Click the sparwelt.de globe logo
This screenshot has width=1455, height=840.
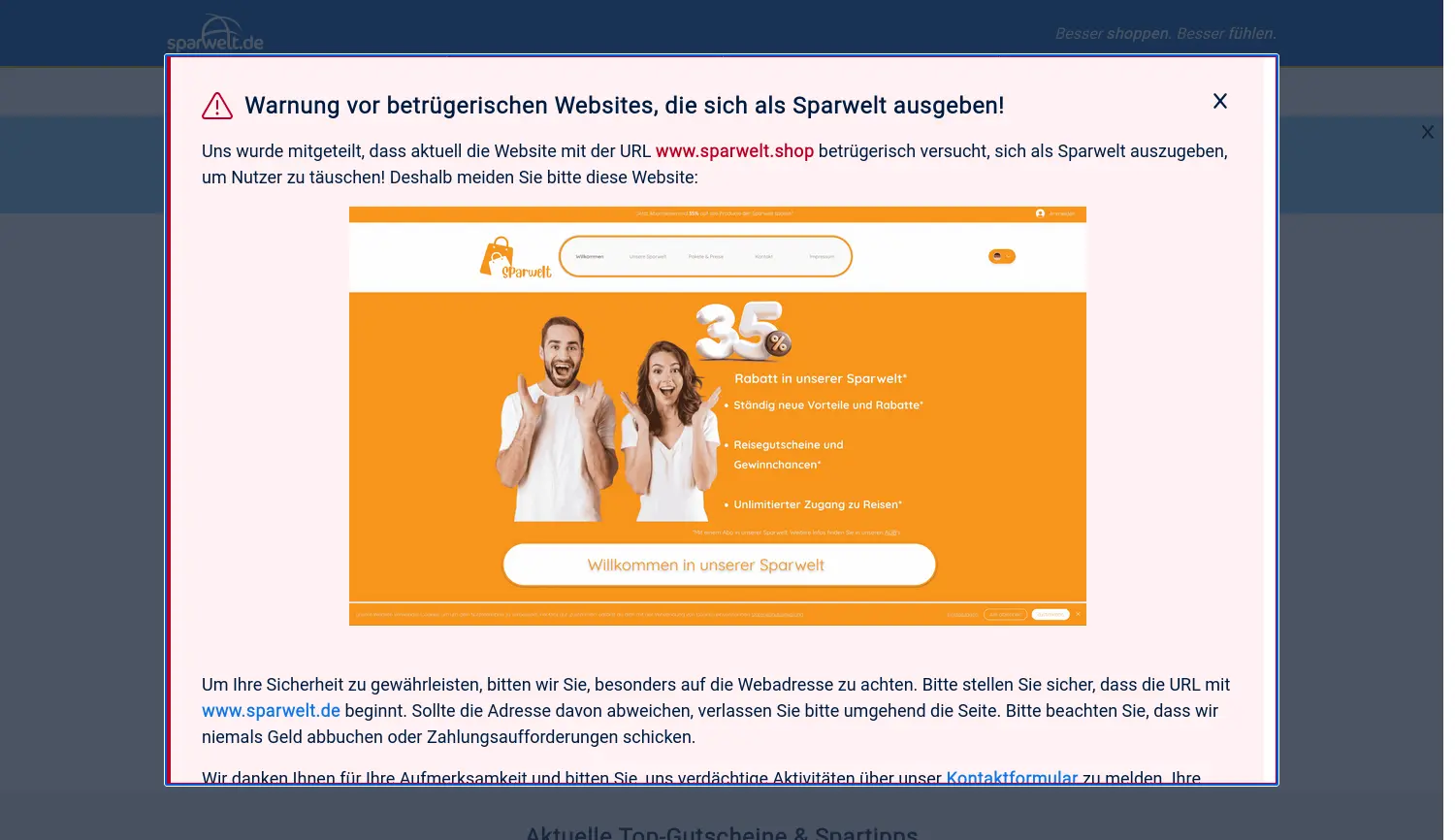pos(215,33)
